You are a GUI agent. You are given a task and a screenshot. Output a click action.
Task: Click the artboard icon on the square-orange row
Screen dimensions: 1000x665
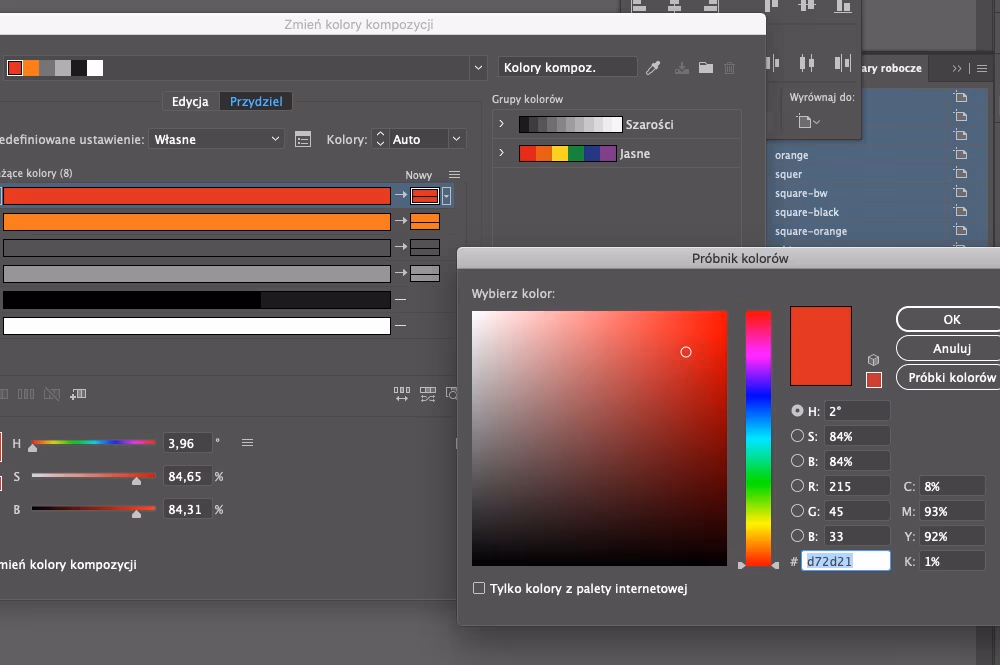(960, 230)
